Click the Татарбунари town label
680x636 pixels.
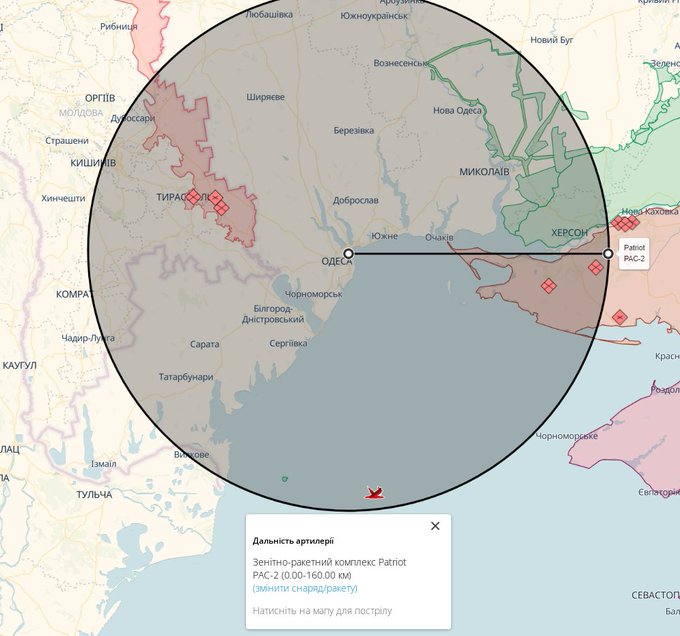(x=186, y=377)
